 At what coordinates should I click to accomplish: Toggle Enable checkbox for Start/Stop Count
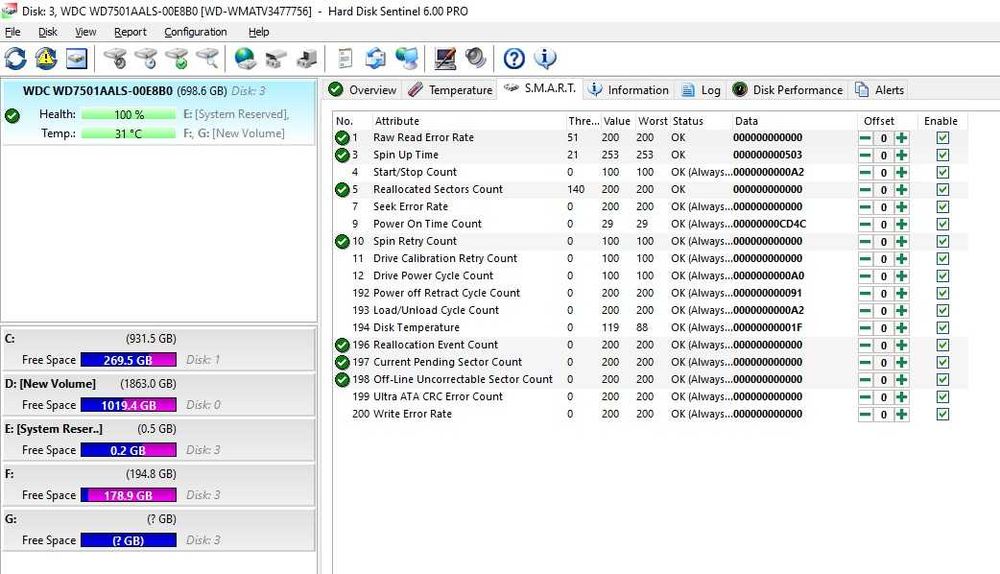point(943,172)
